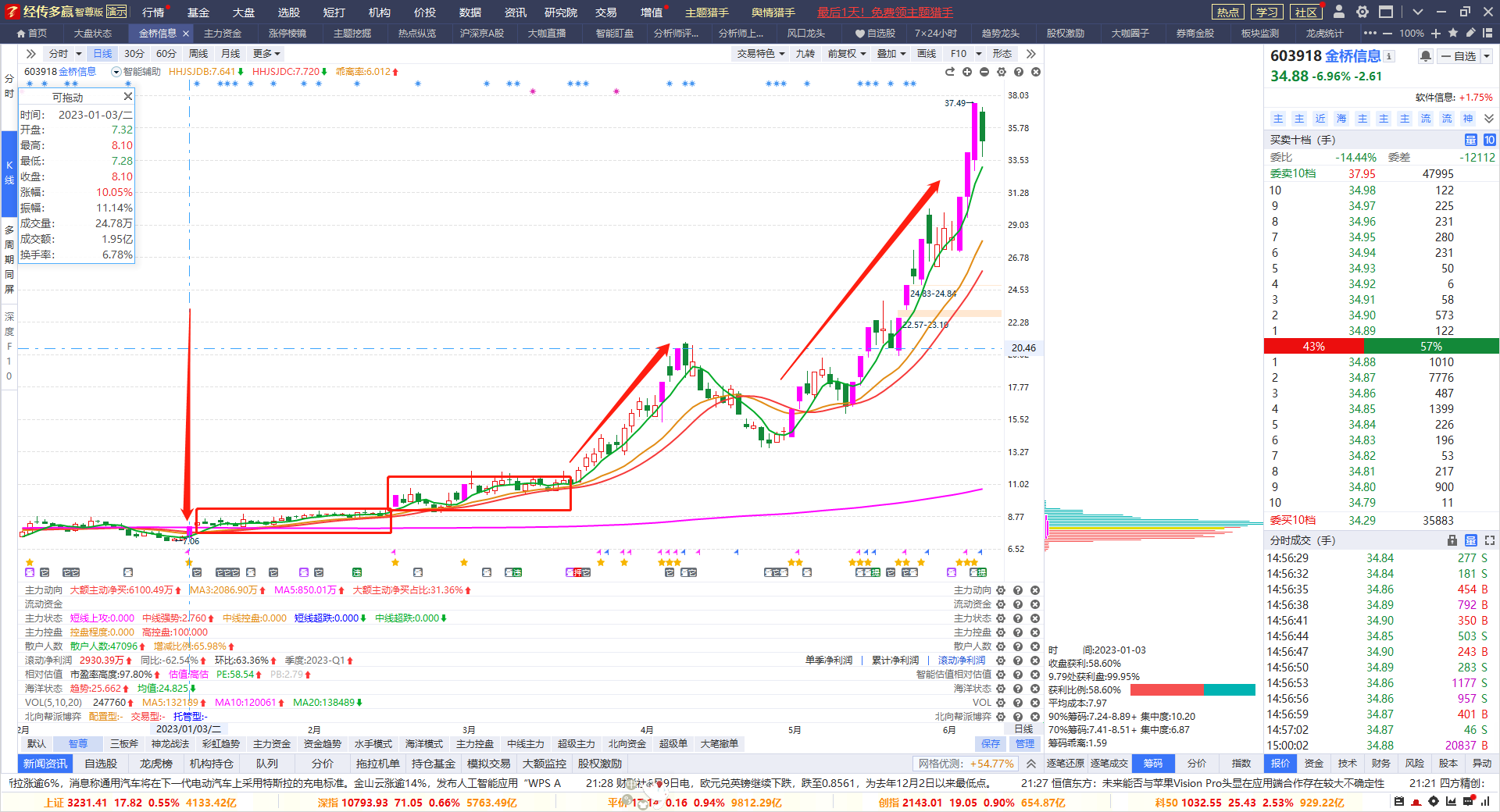Open the user account icon in title bar
Image resolution: width=1500 pixels, height=812 pixels.
point(1339,12)
